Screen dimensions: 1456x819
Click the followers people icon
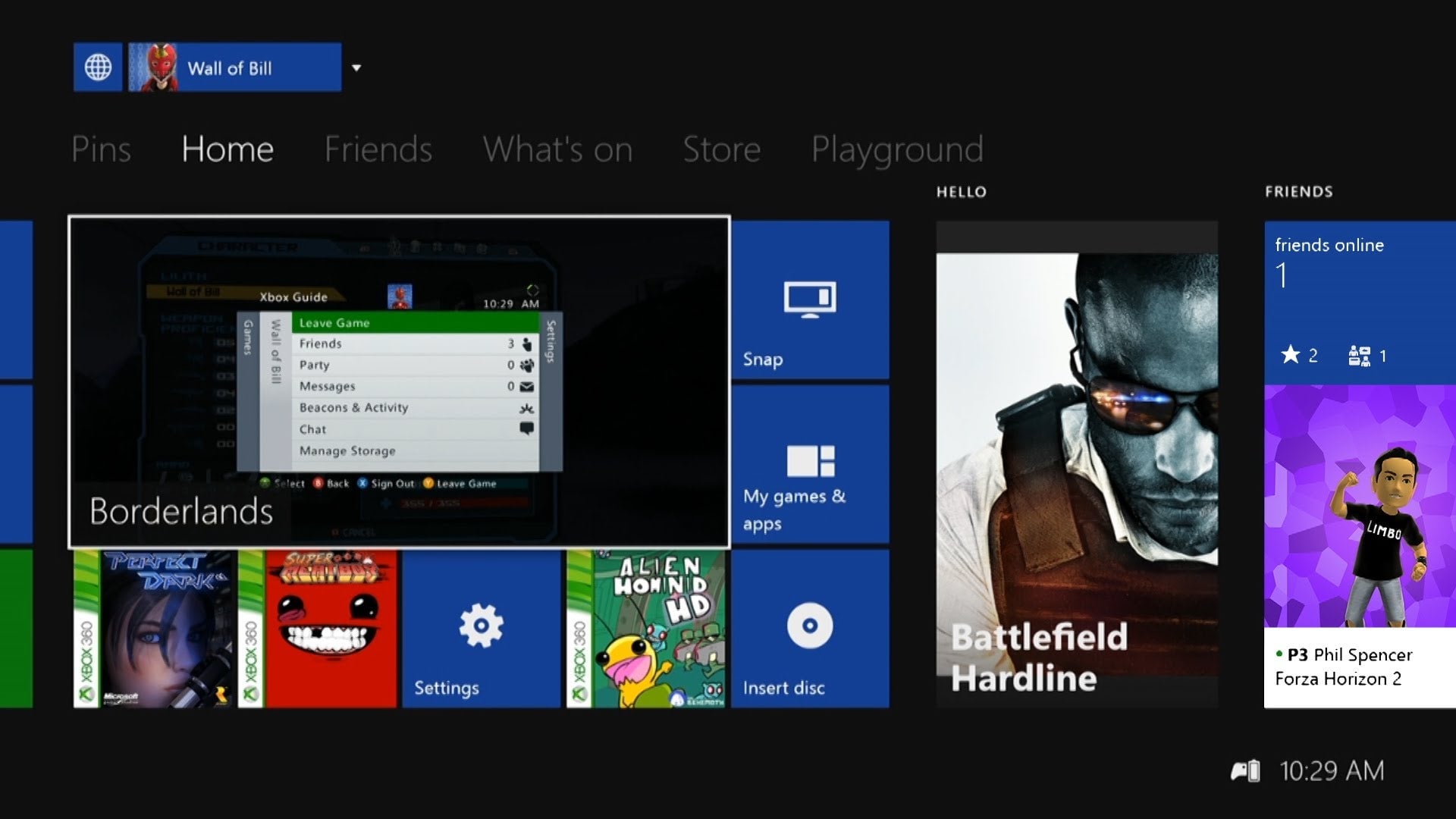[1359, 356]
